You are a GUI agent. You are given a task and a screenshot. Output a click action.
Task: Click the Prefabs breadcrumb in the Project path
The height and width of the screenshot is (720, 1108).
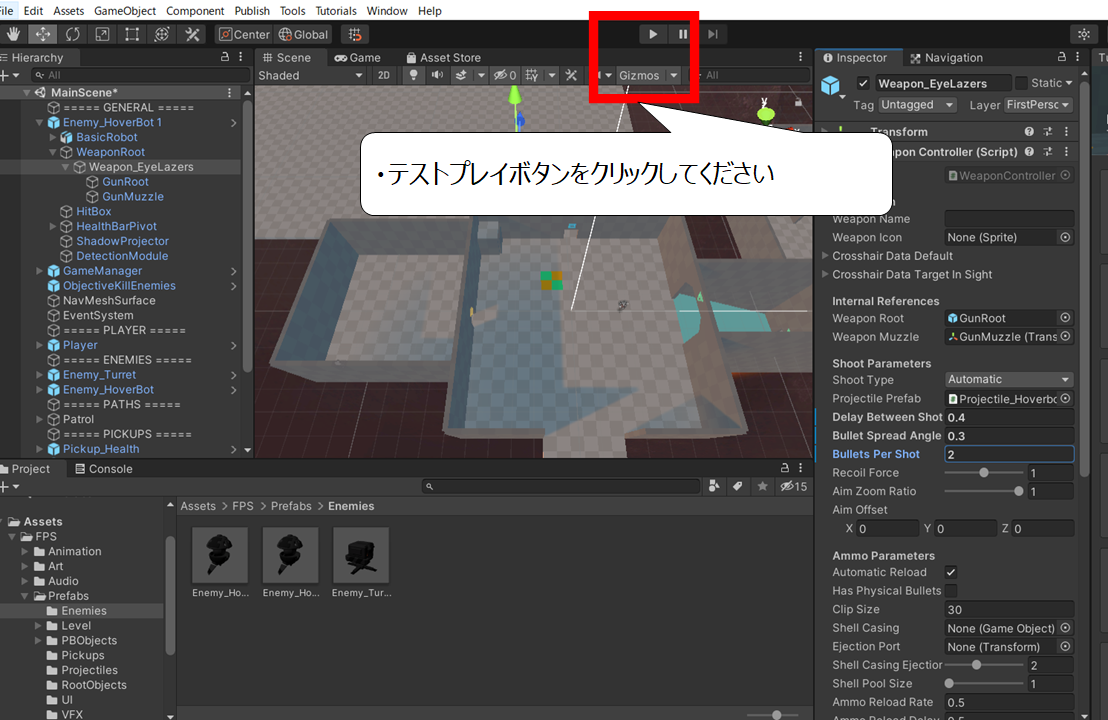tap(291, 506)
